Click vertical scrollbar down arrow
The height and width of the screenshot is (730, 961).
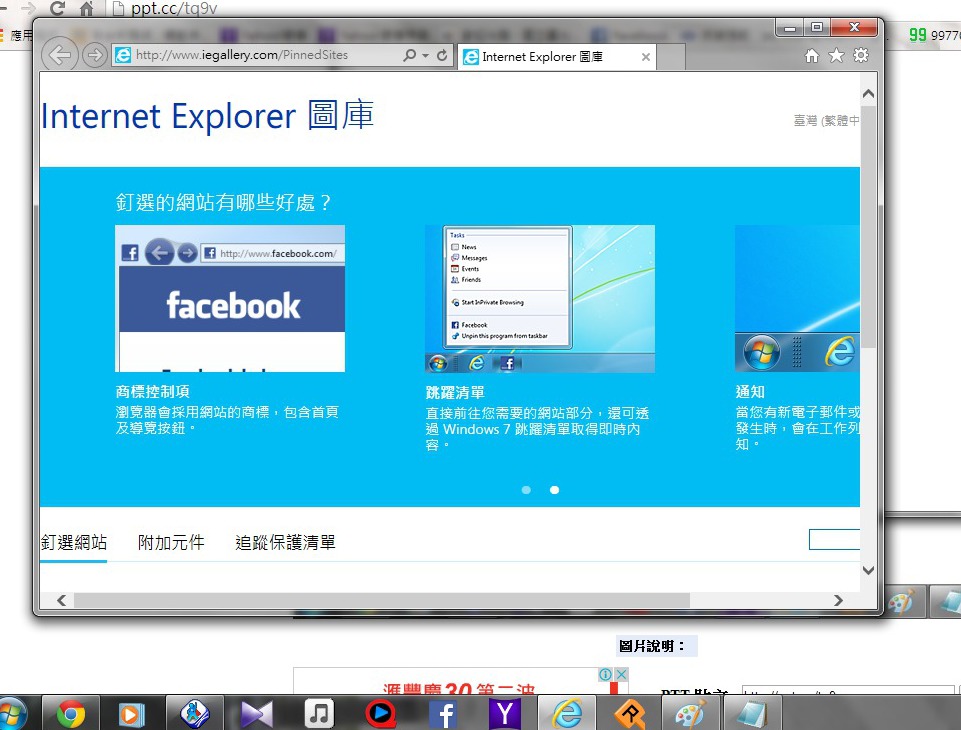tap(868, 570)
